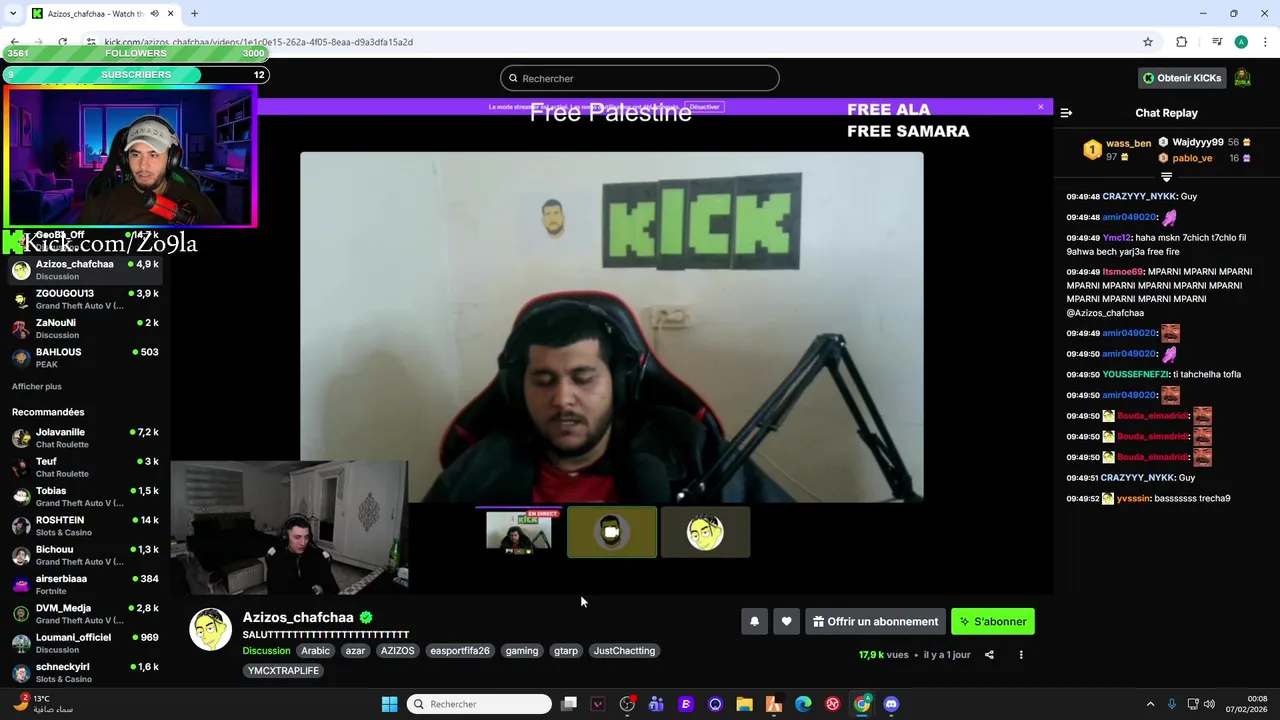Open Chrome media controls icon

click(x=1217, y=42)
